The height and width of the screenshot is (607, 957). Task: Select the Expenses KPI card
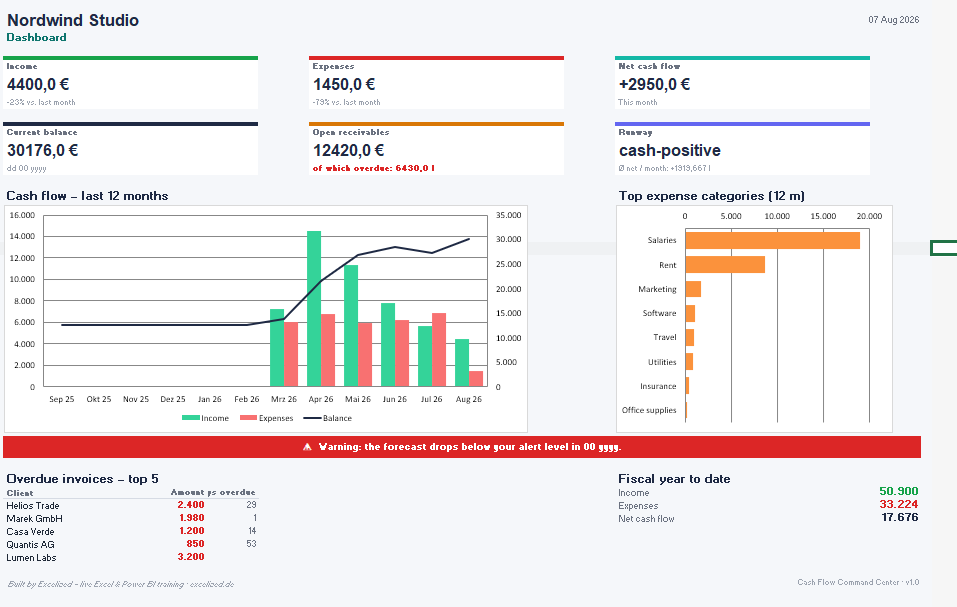[x=436, y=83]
